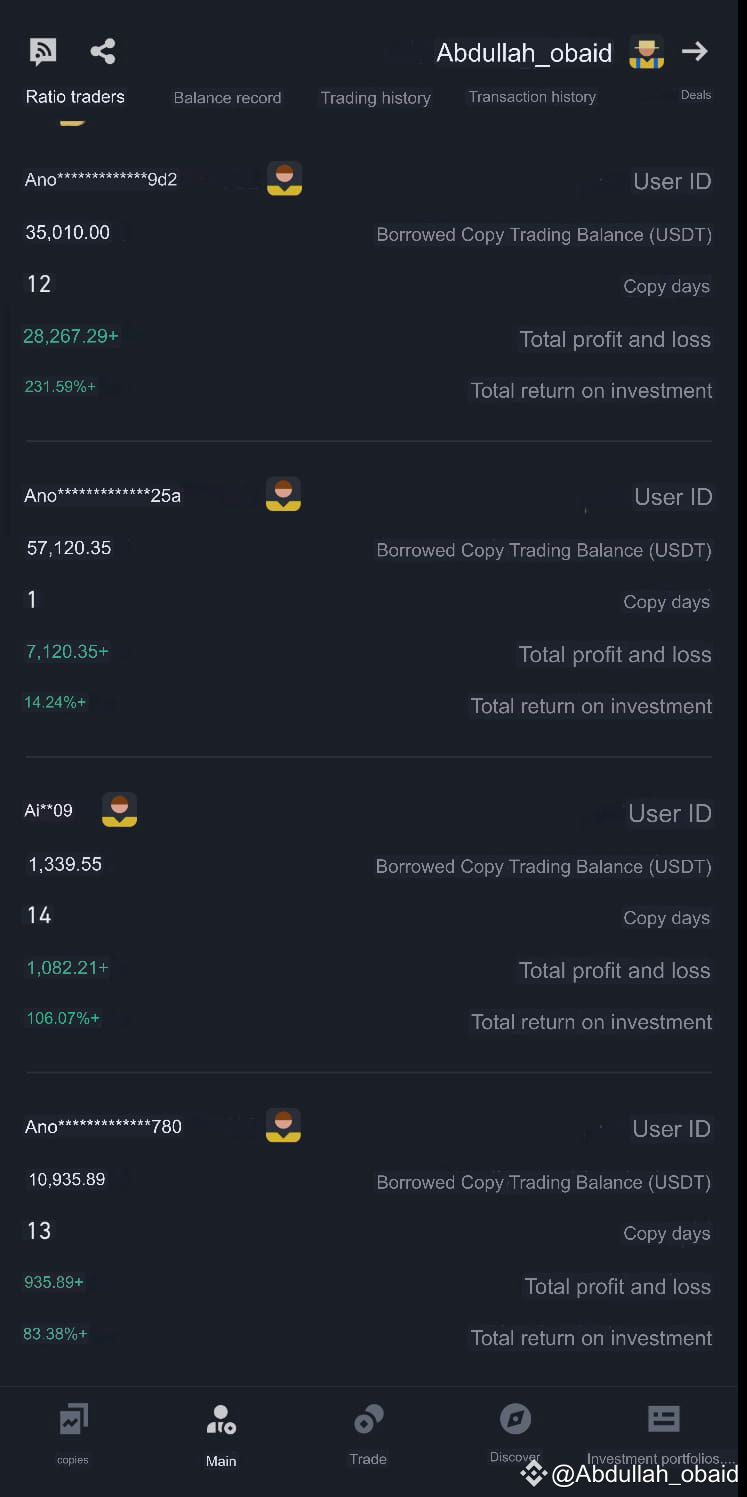
Task: Tap the arrow icon beside Abdullah_obaid
Action: coord(695,51)
